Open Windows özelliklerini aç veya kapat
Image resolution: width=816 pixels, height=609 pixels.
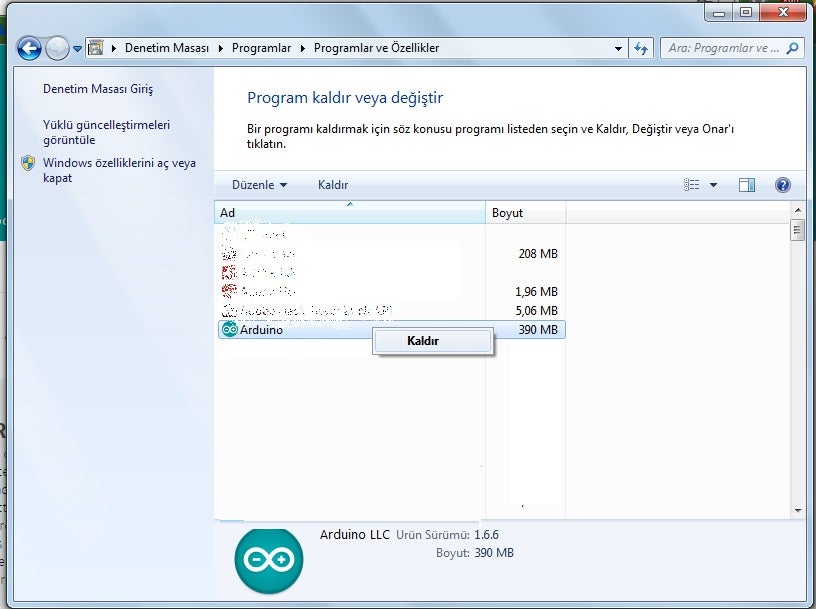[x=119, y=170]
